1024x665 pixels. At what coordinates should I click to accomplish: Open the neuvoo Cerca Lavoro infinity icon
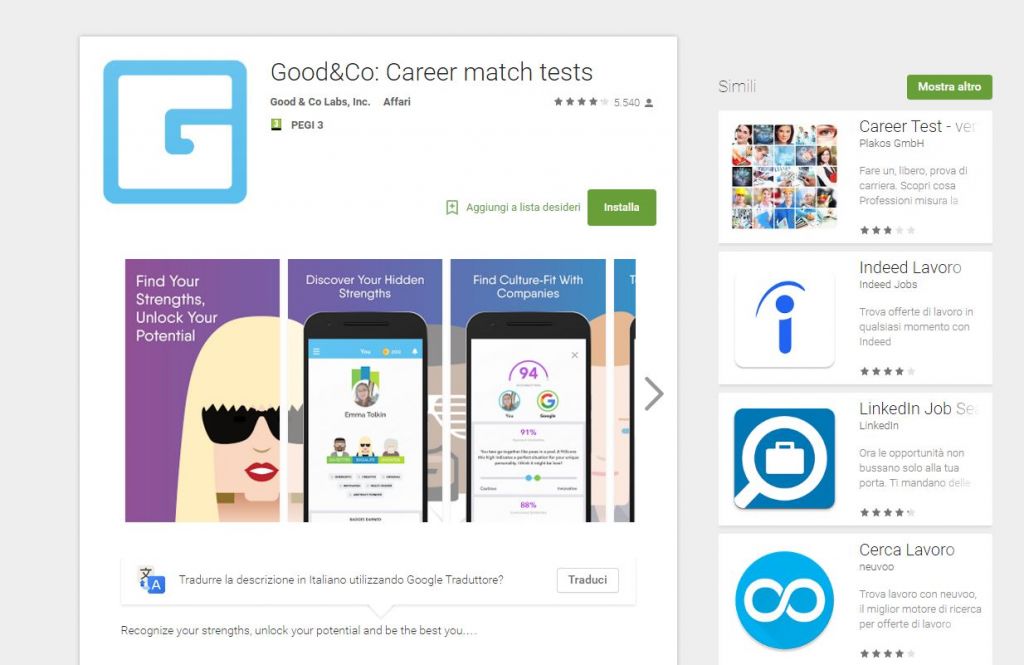coord(784,600)
